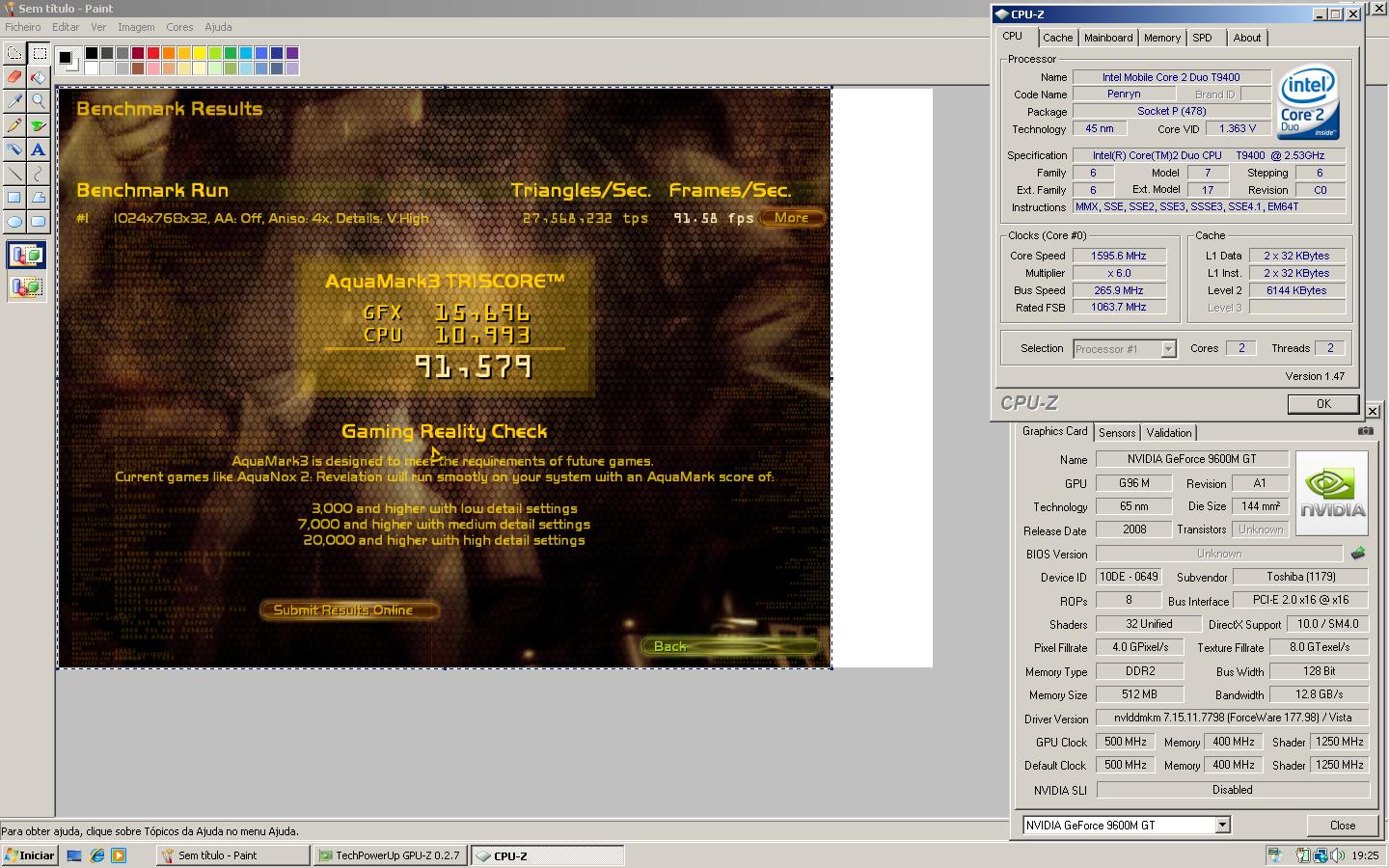Screen dimensions: 1389x868
Task: Open Show Desktop from quick launch
Action: (x=73, y=855)
